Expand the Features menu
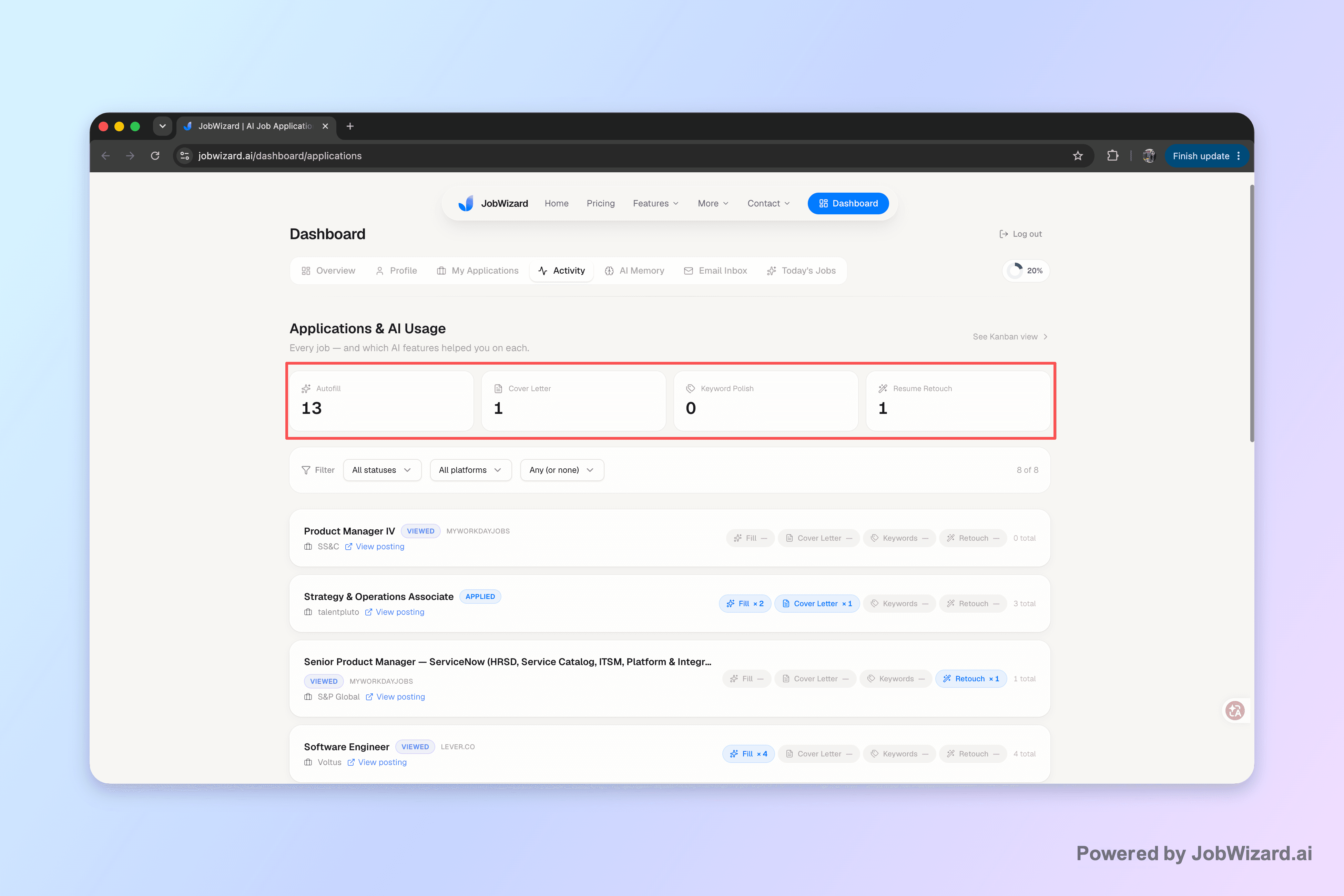Screen dimensions: 1344x896 (x=656, y=203)
